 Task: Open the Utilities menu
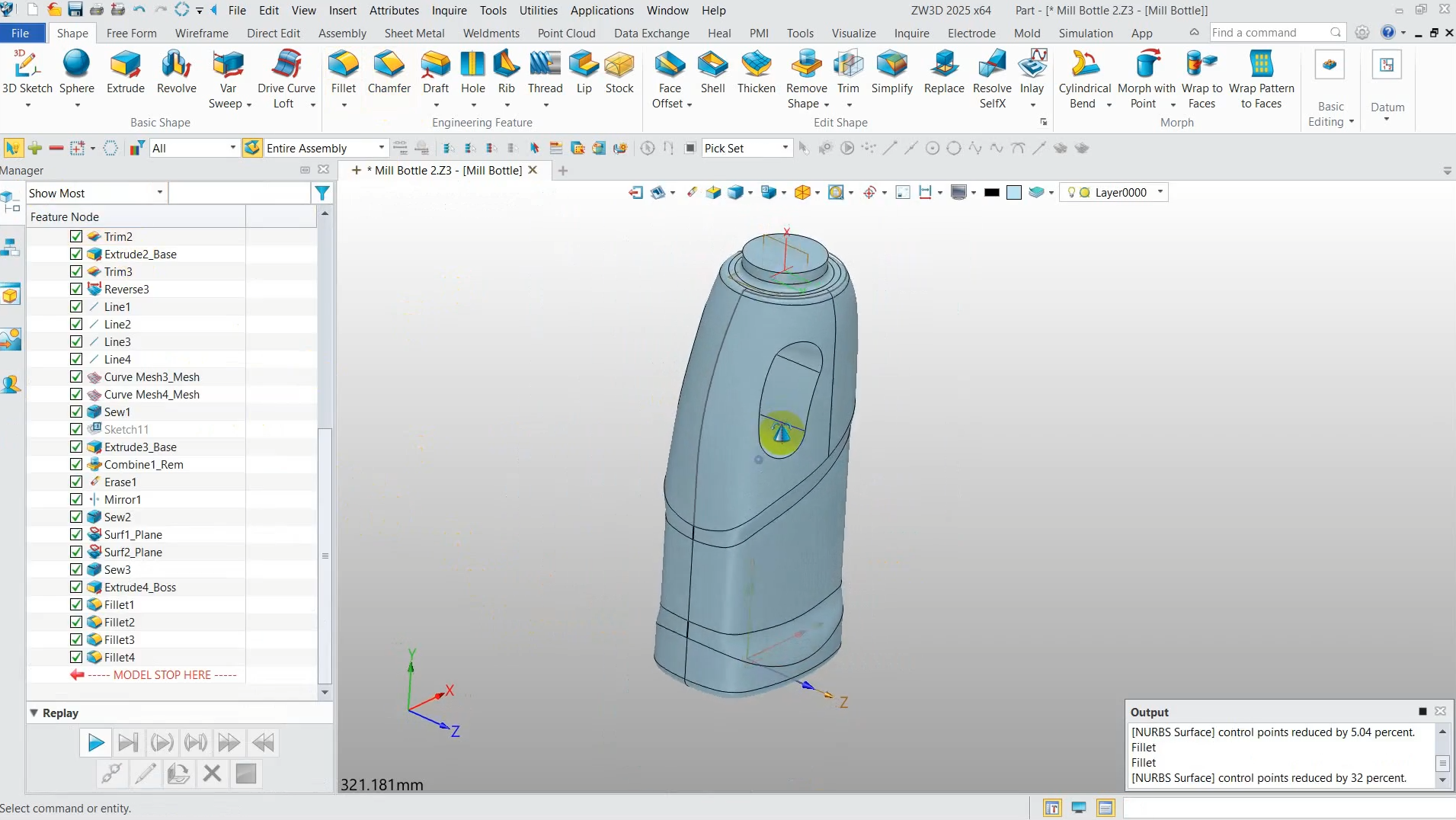pos(538,11)
